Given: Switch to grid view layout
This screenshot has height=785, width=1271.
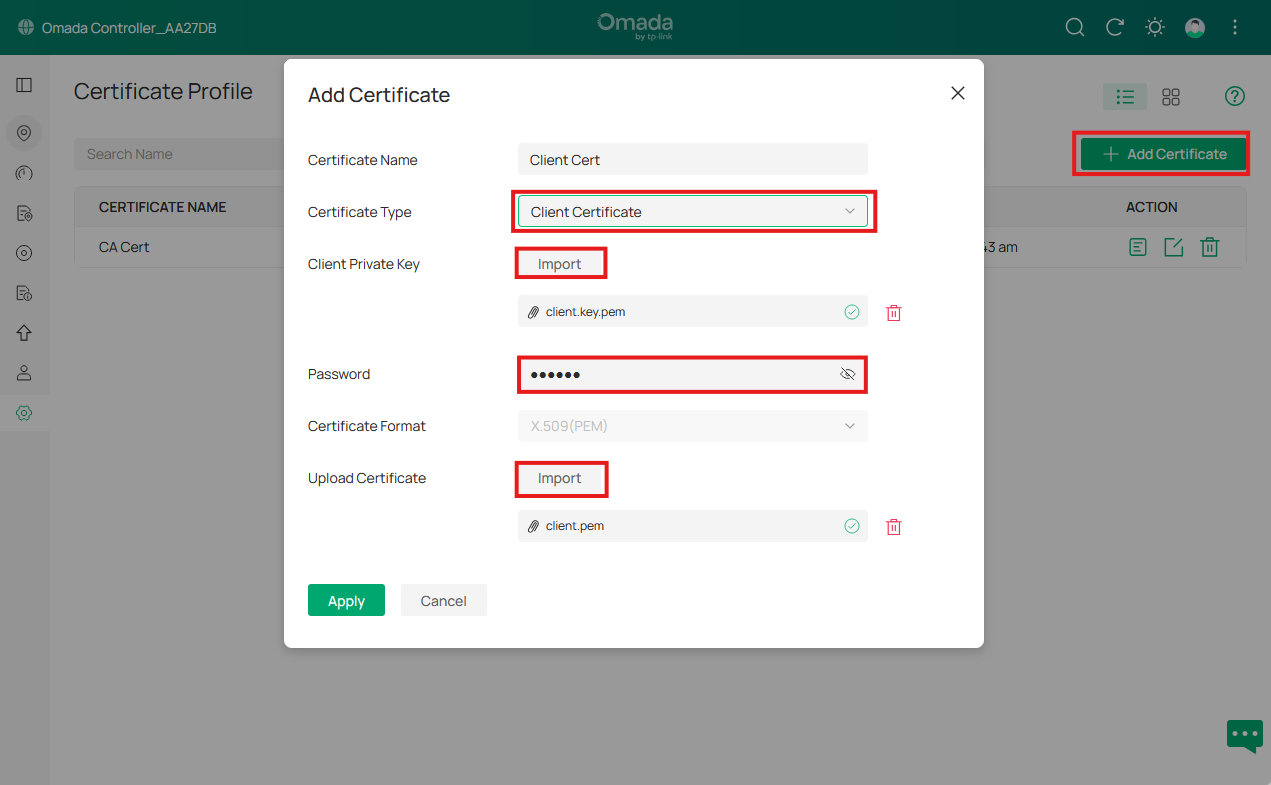Looking at the screenshot, I should (1170, 96).
